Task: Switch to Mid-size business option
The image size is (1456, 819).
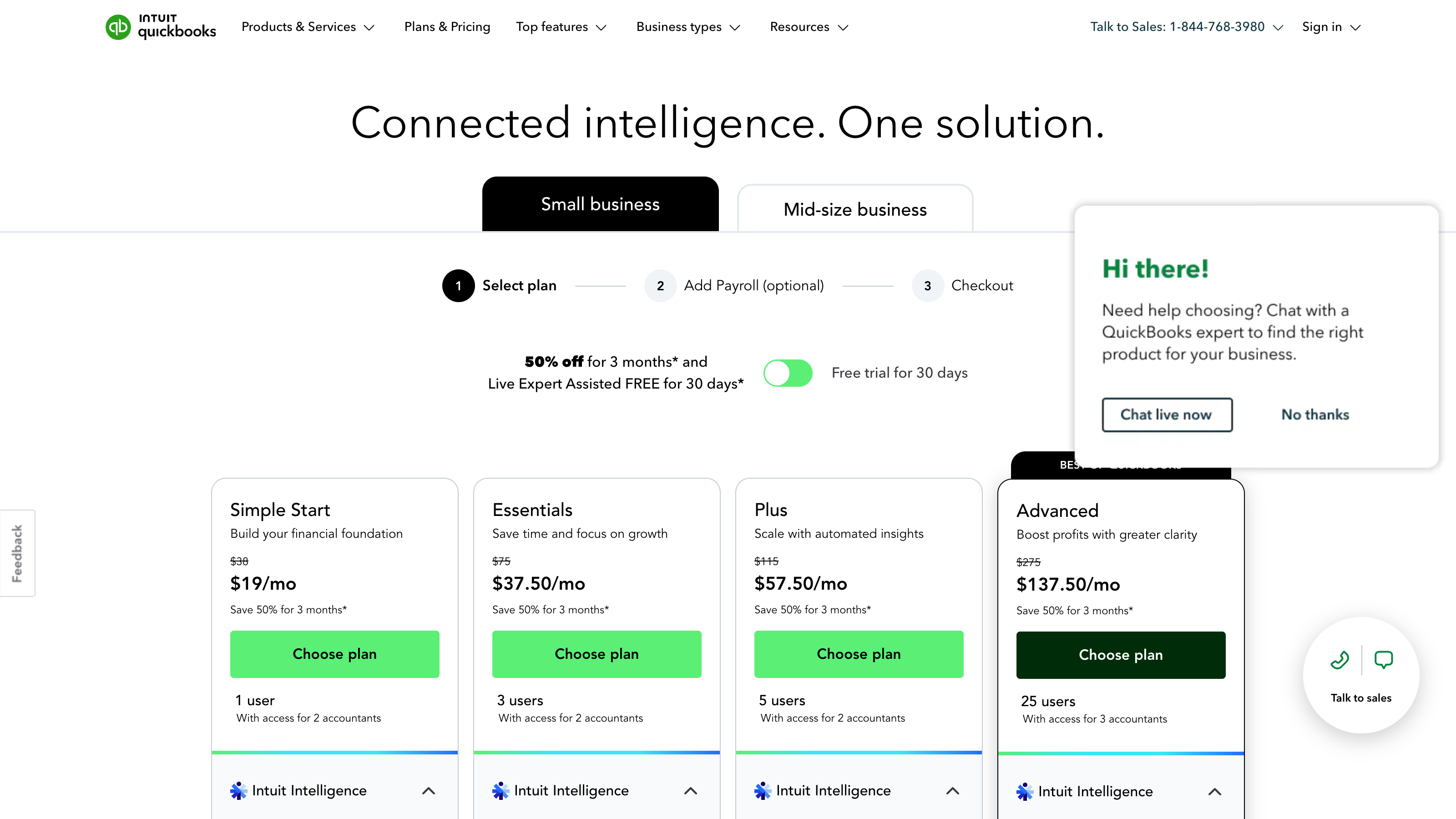Action: coord(854,209)
